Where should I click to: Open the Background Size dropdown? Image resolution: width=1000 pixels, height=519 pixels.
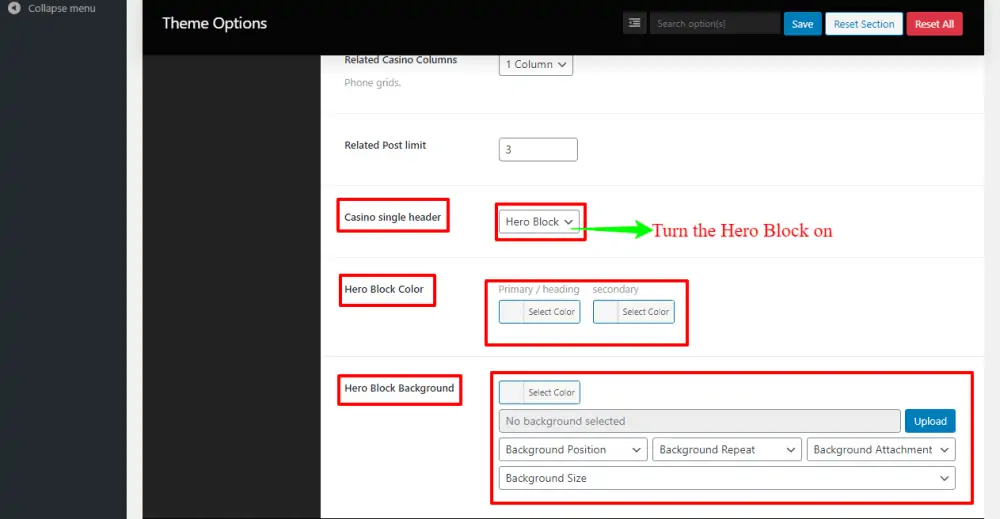727,478
